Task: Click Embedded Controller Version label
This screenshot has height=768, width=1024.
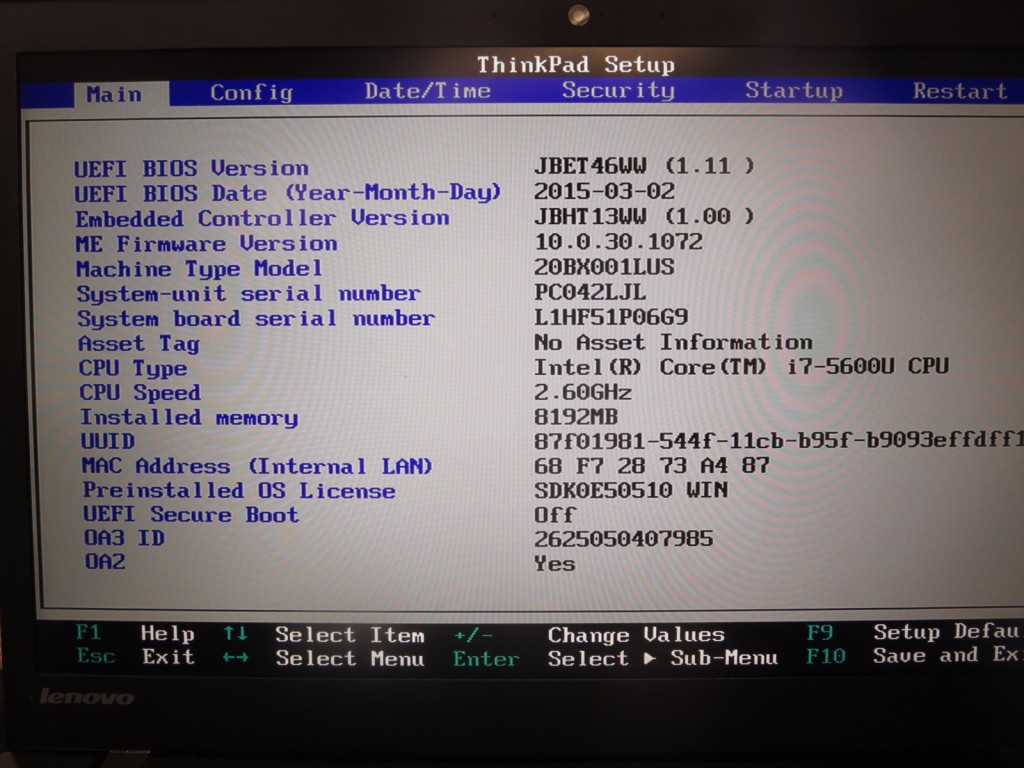Action: tap(263, 218)
